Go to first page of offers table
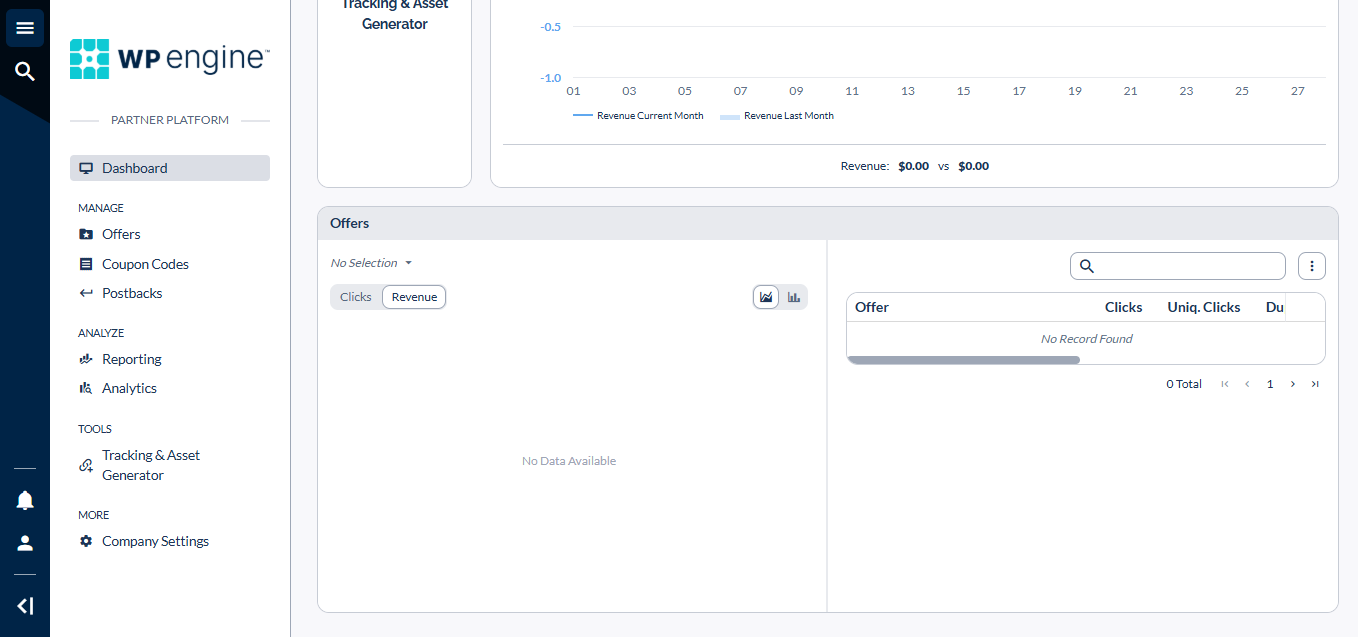The height and width of the screenshot is (637, 1358). [1225, 384]
